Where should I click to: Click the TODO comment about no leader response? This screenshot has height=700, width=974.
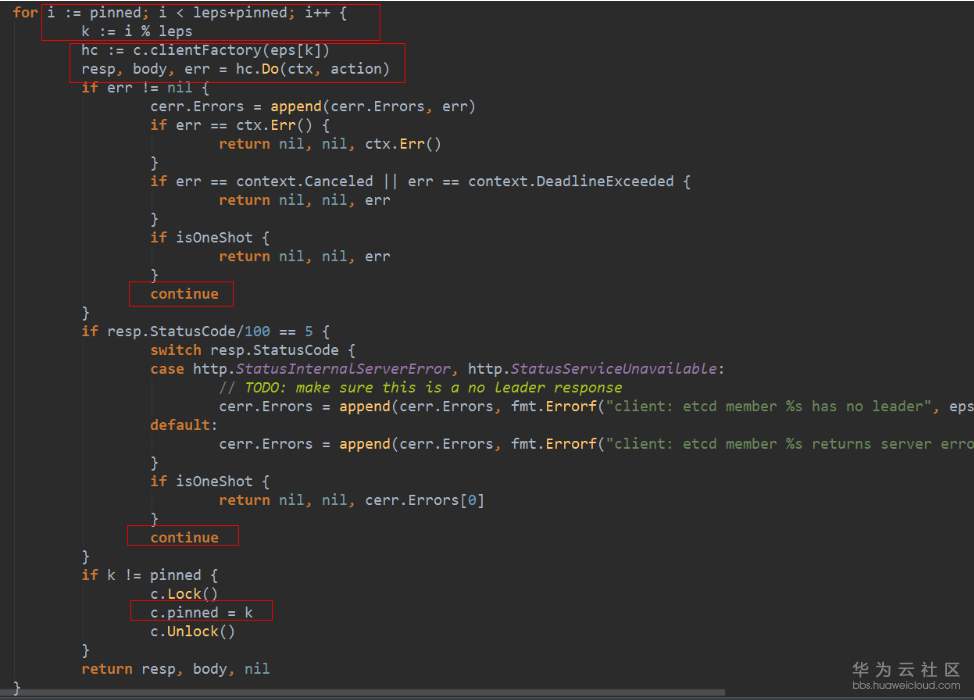point(421,388)
